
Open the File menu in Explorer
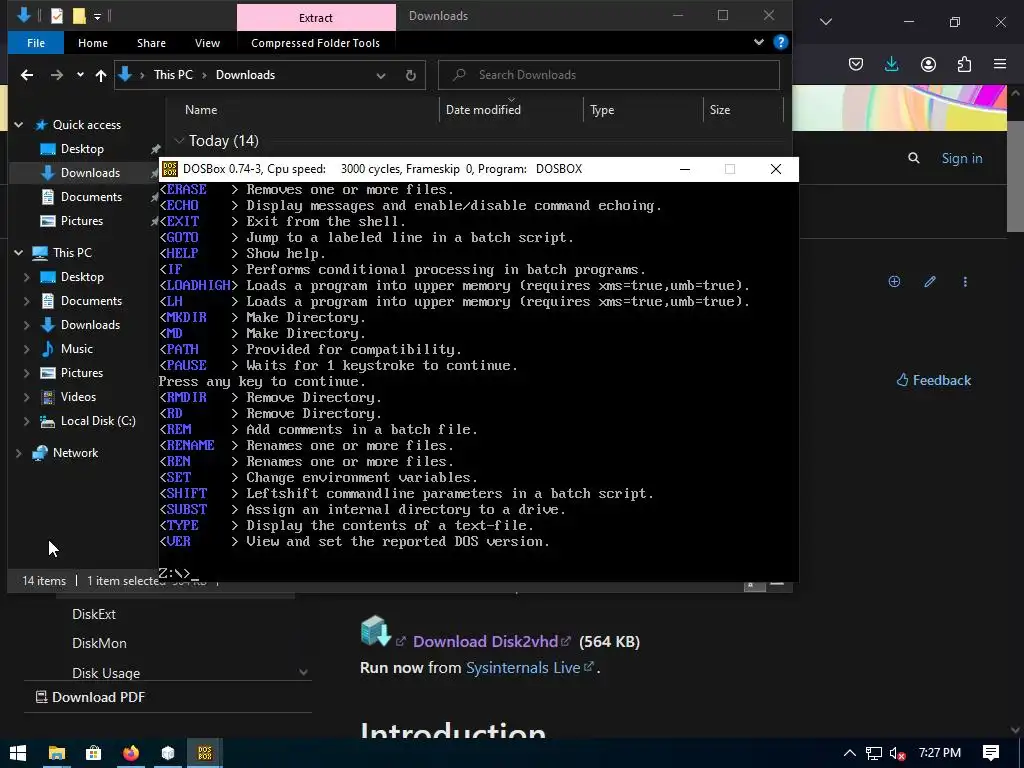[36, 43]
